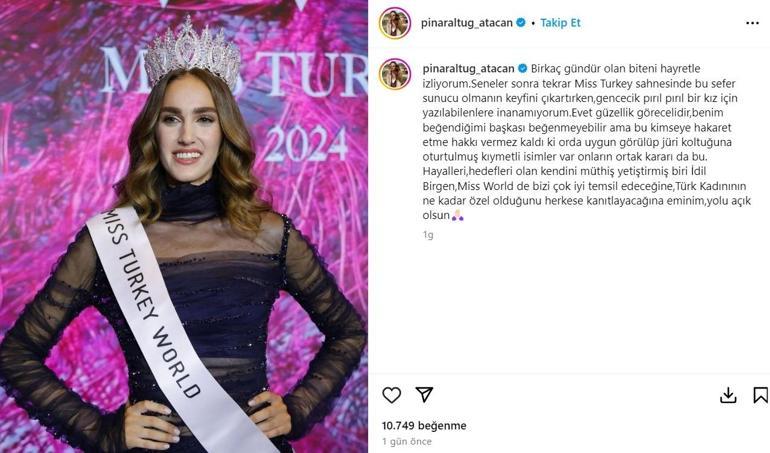Image resolution: width=770 pixels, height=453 pixels.
Task: Follow the account via Takip Et
Action: tap(560, 23)
